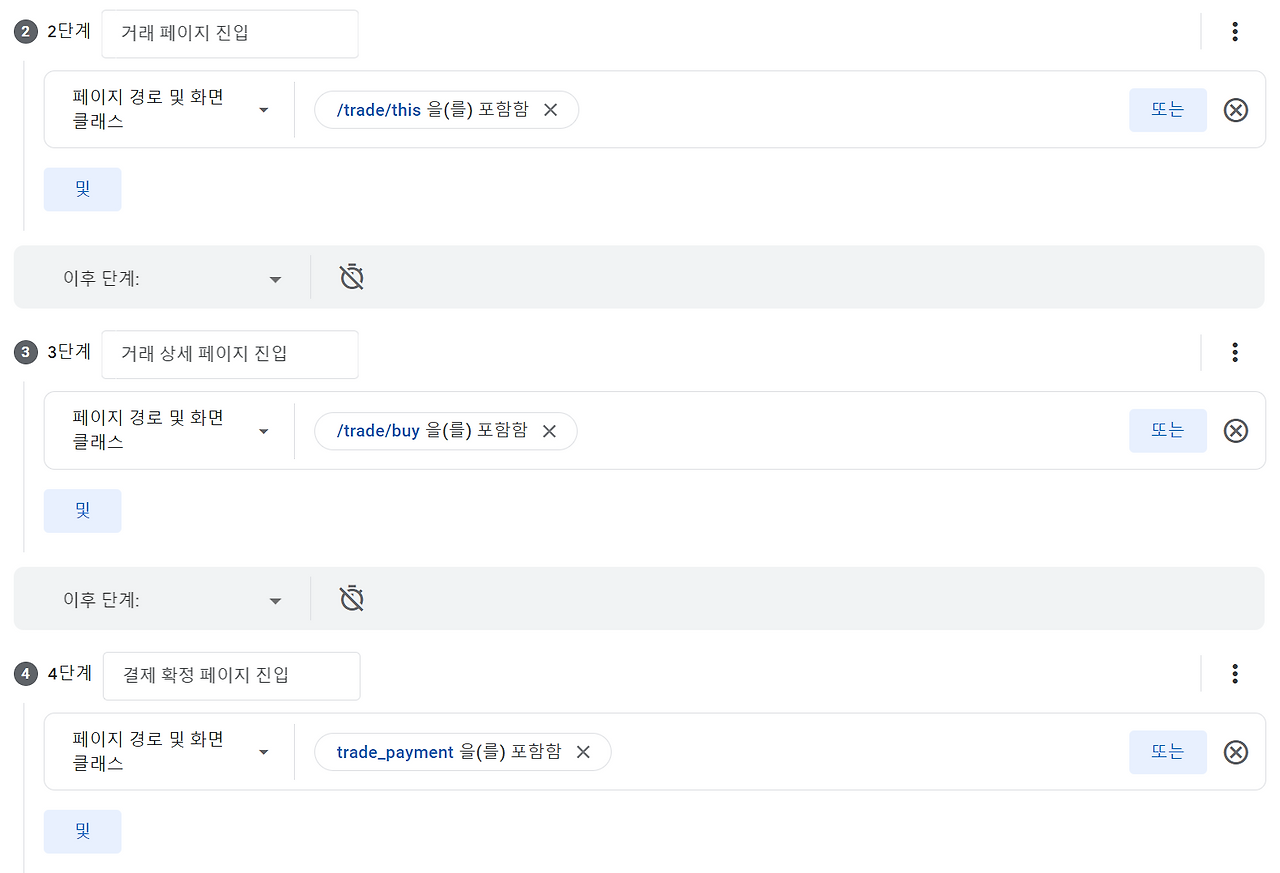Click the 또는 button in step 2
Screen dimensions: 1280x873
point(1168,109)
